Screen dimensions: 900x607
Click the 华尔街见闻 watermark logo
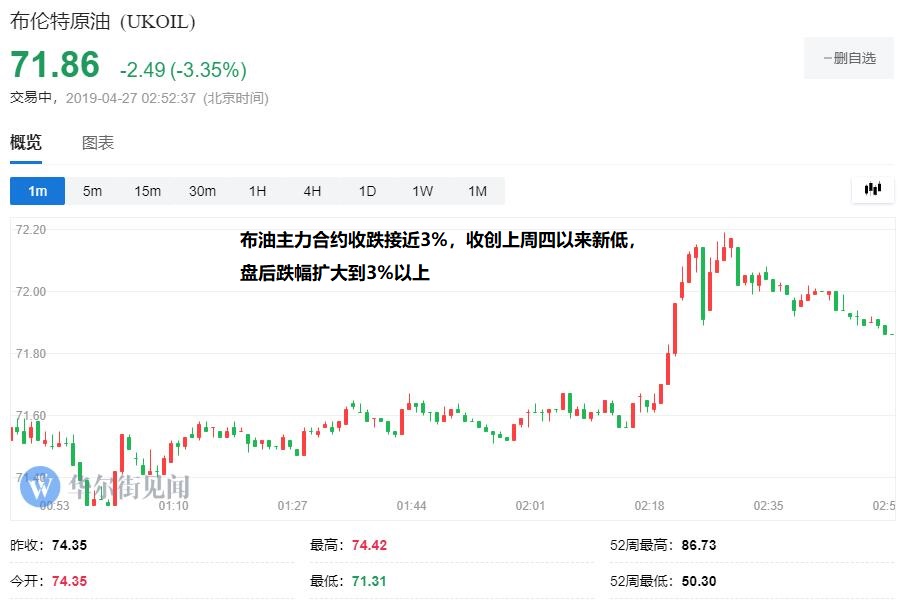point(105,487)
